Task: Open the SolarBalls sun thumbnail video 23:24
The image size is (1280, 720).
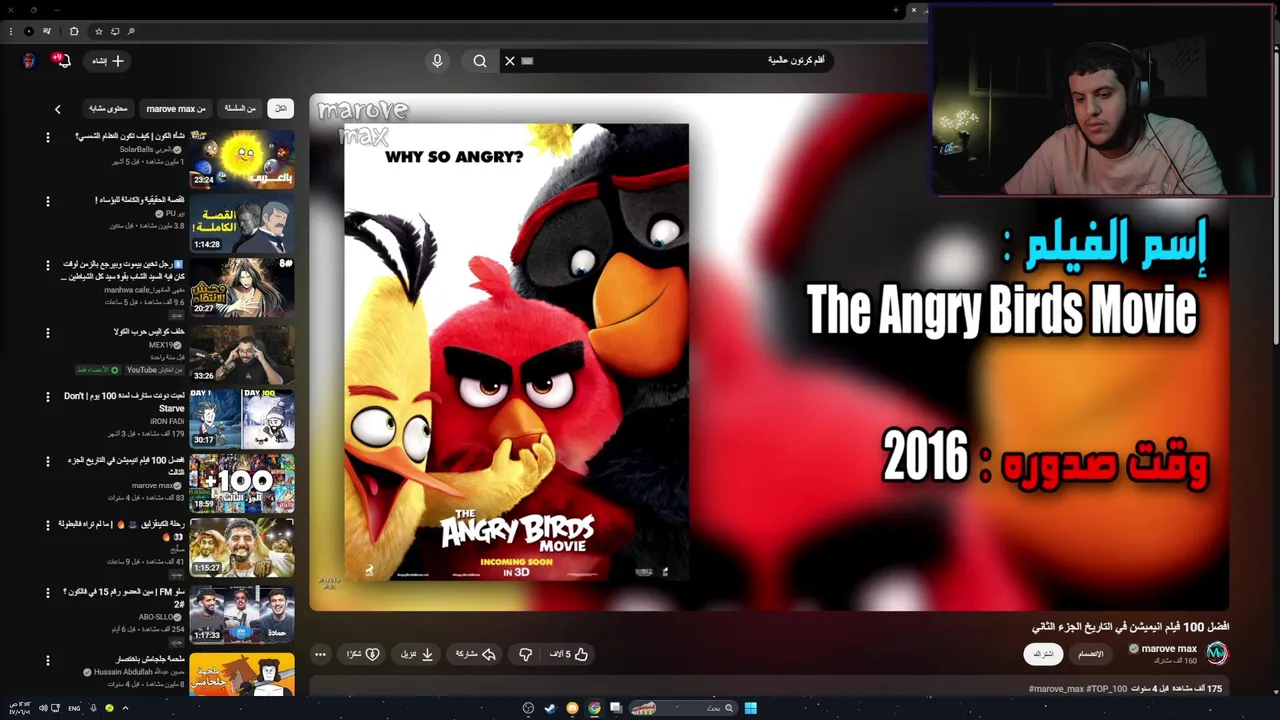Action: tap(242, 159)
